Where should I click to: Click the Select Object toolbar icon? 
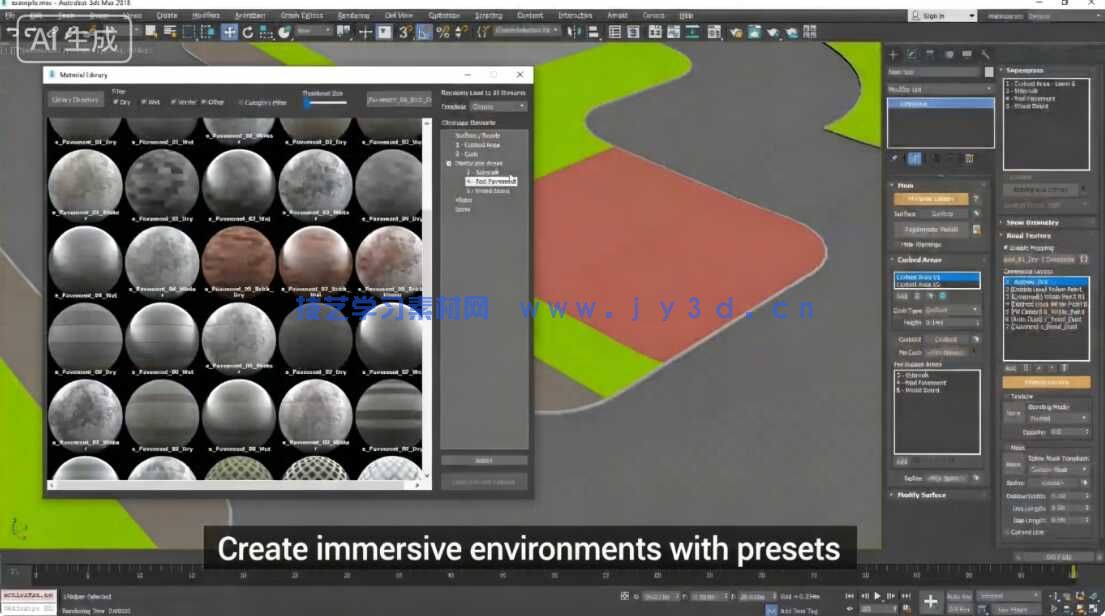click(x=151, y=32)
